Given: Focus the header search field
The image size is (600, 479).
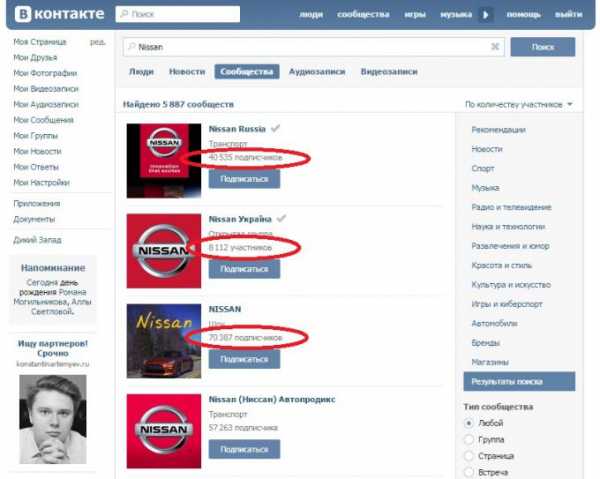Looking at the screenshot, I should coord(178,14).
